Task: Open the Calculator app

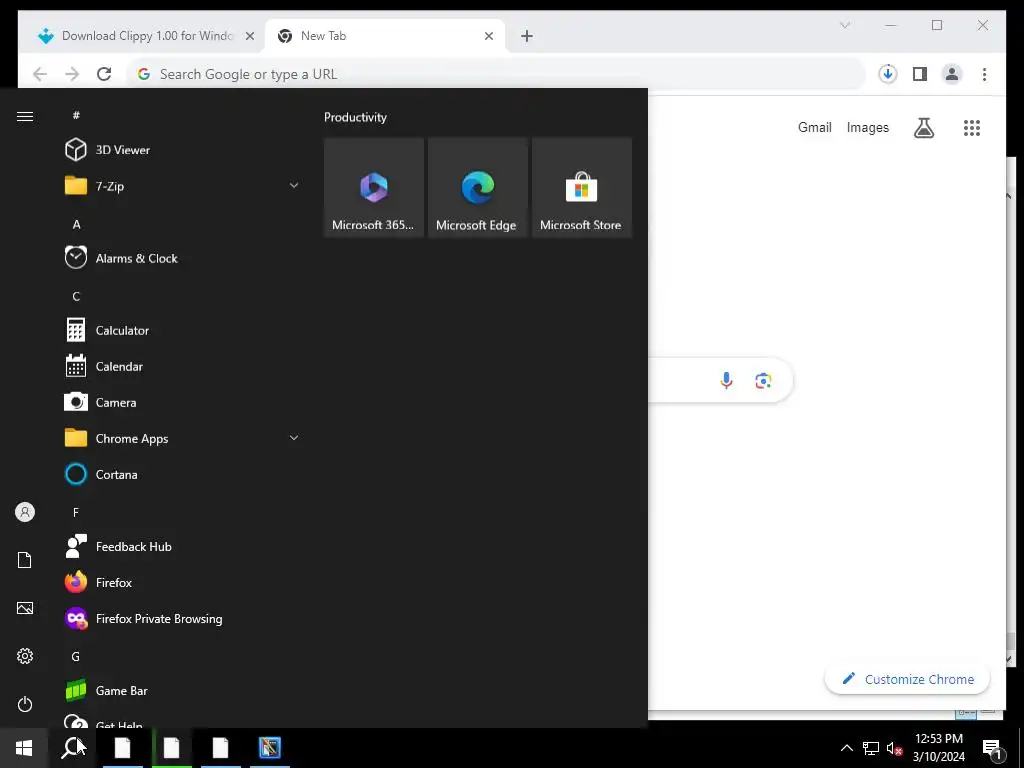Action: (183, 330)
